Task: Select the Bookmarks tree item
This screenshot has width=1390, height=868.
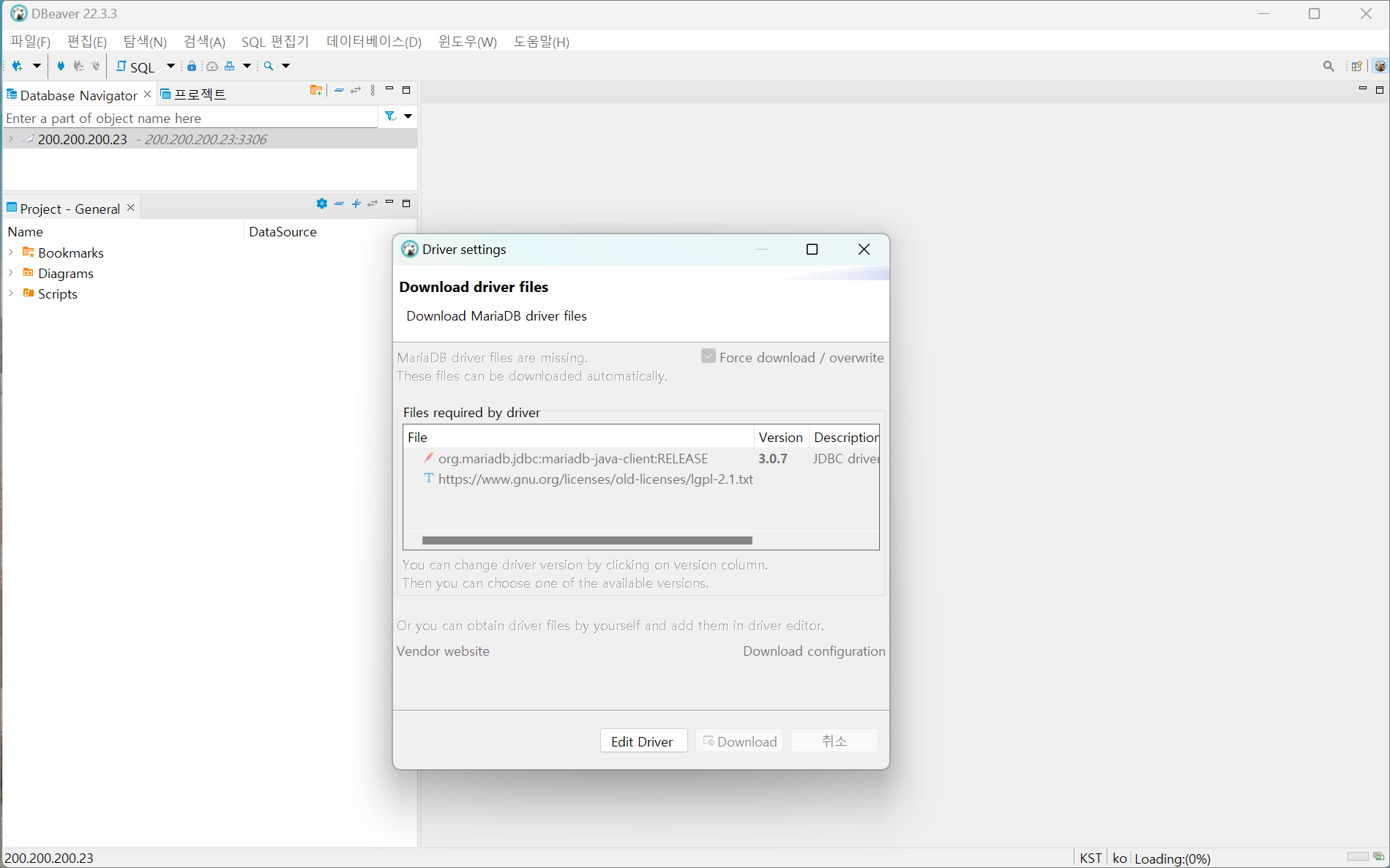Action: pyautogui.click(x=70, y=252)
